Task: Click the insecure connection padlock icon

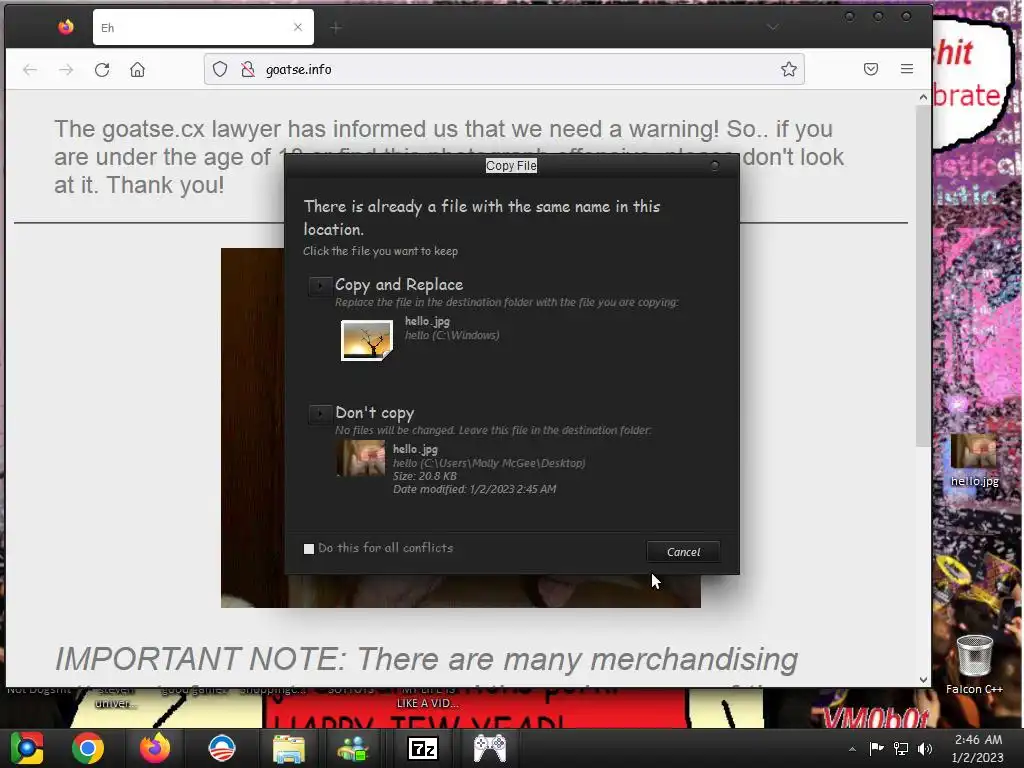Action: (x=248, y=69)
